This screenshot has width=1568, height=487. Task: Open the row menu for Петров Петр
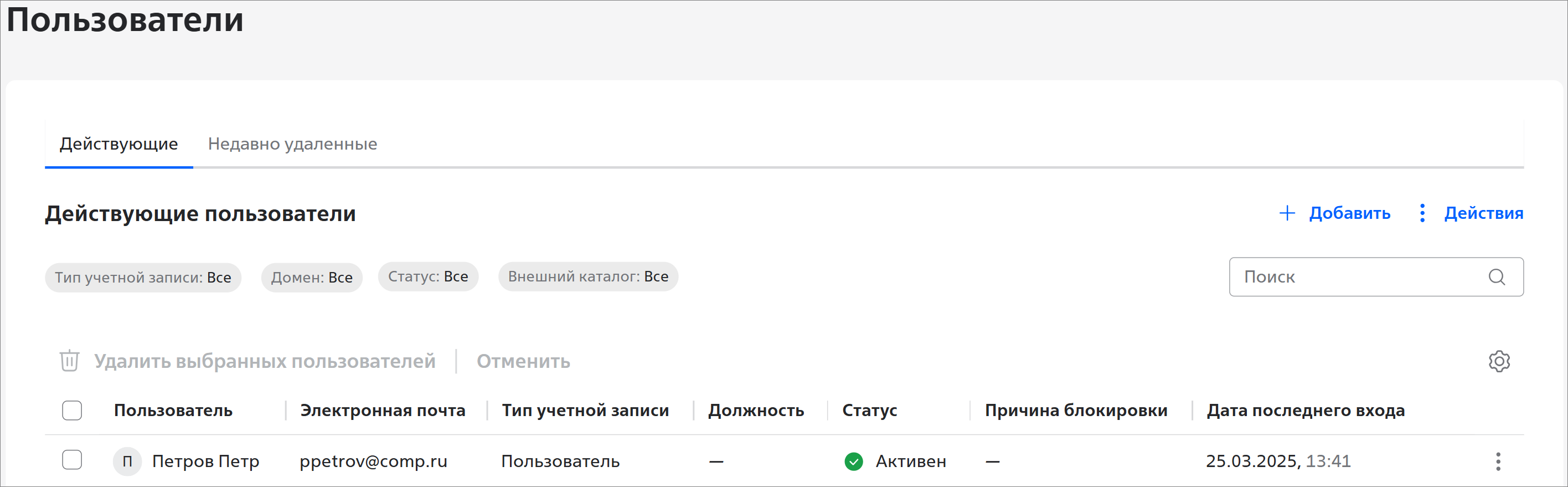tap(1498, 462)
